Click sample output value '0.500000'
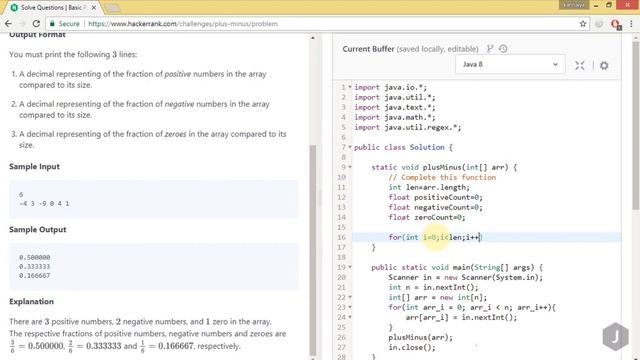This screenshot has height=360, width=640. point(35,258)
